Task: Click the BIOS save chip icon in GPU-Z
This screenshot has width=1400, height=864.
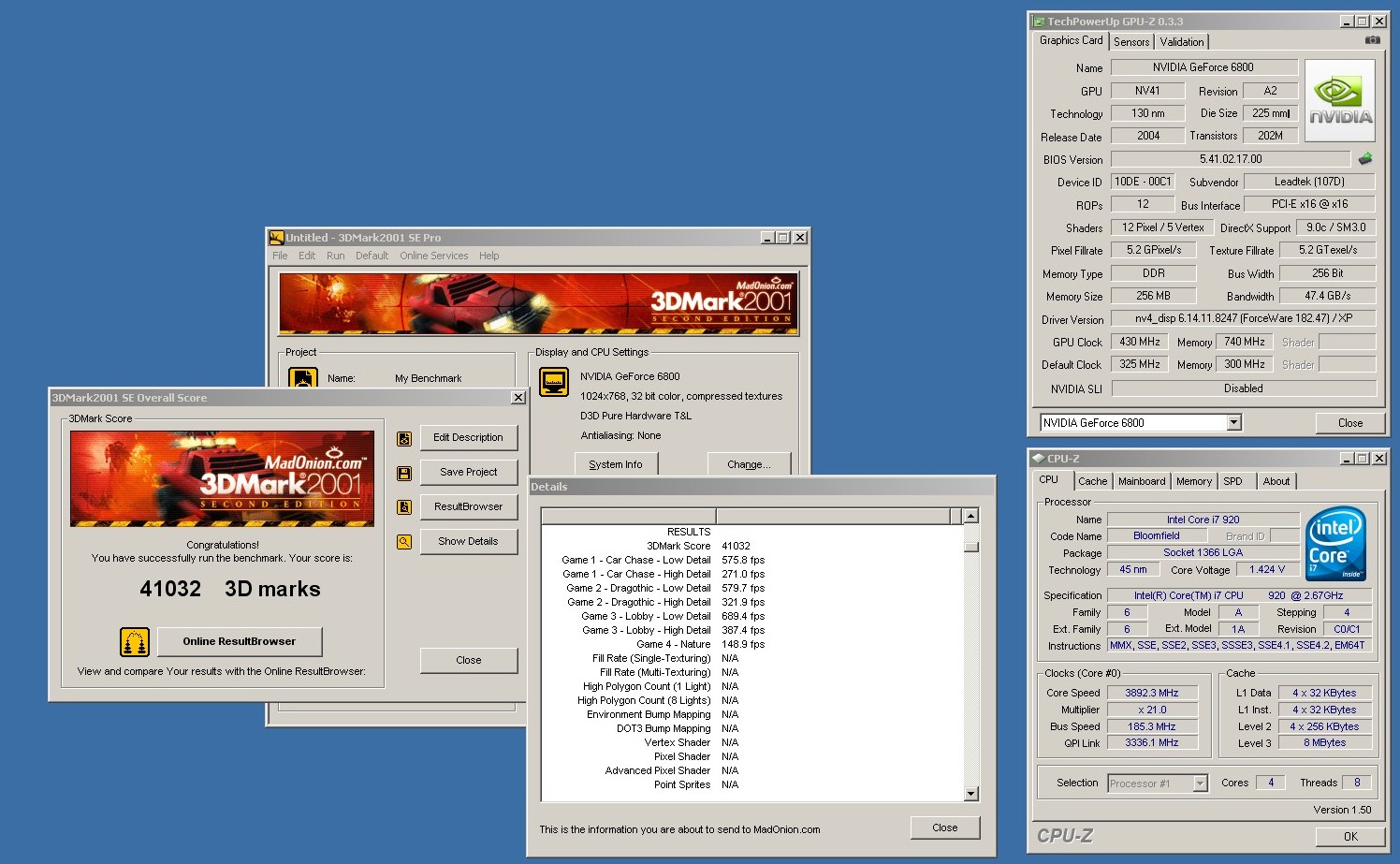Action: pos(1365,159)
